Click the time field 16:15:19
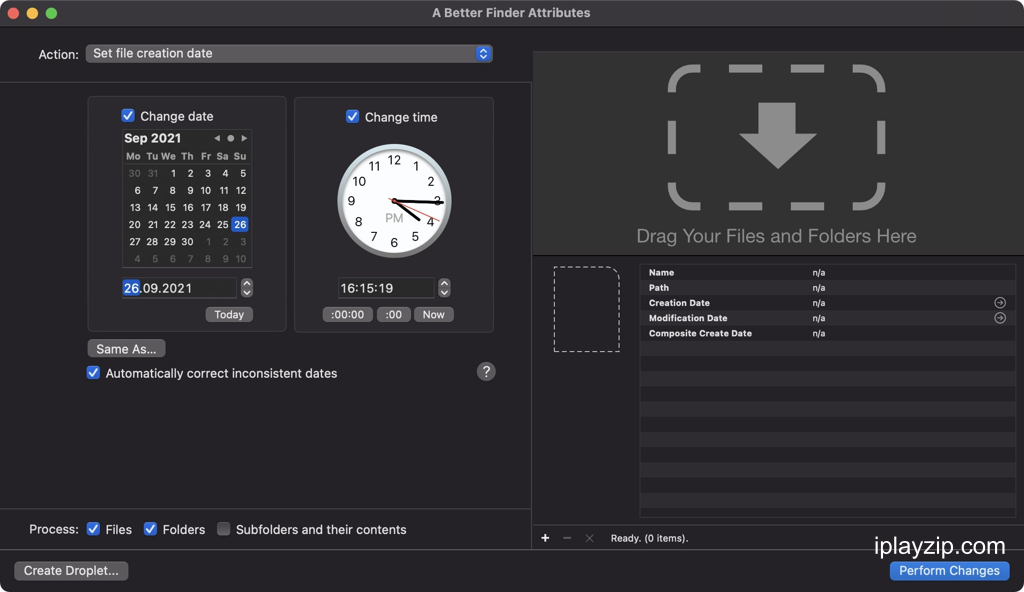The width and height of the screenshot is (1024, 592). (385, 288)
